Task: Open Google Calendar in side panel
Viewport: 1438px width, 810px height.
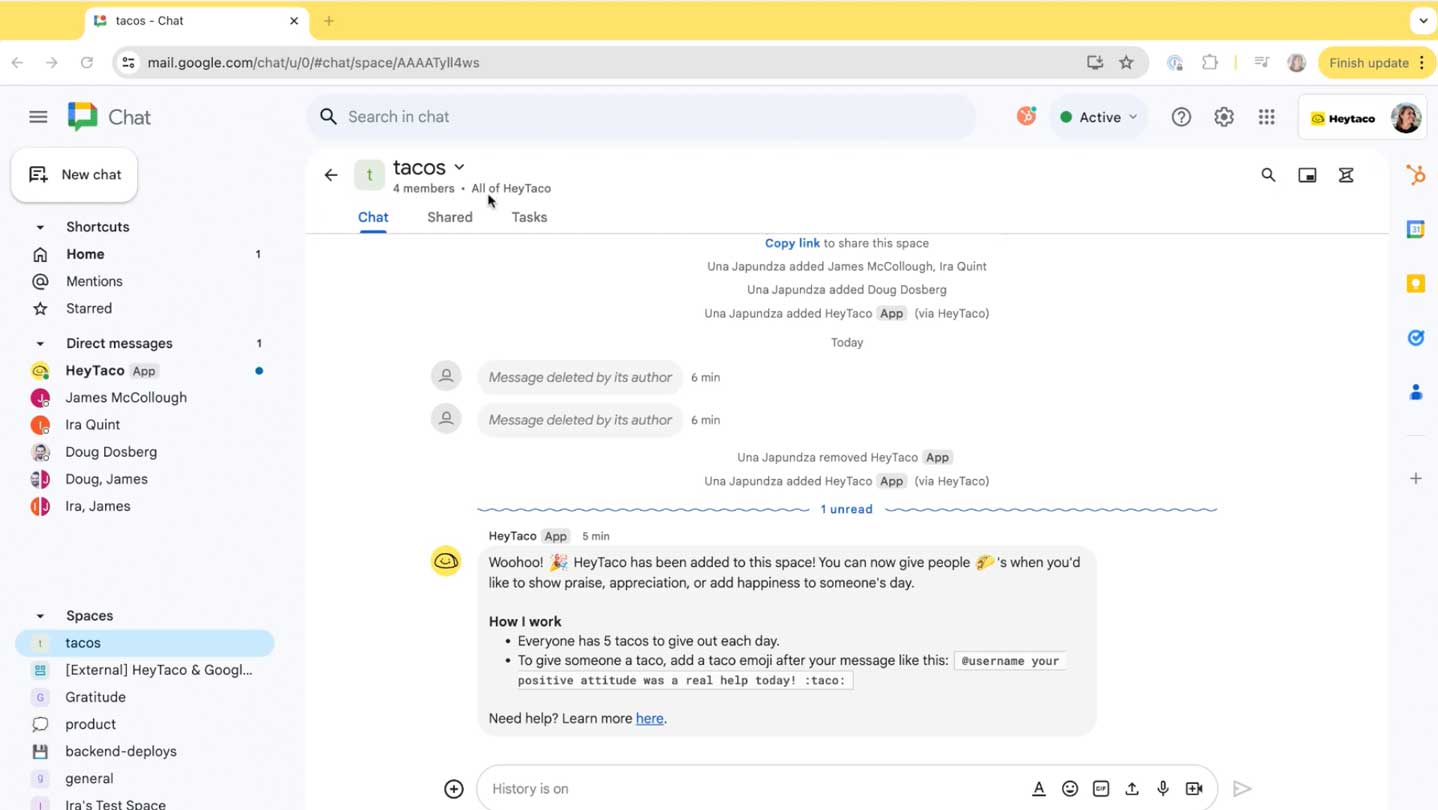Action: click(1416, 229)
